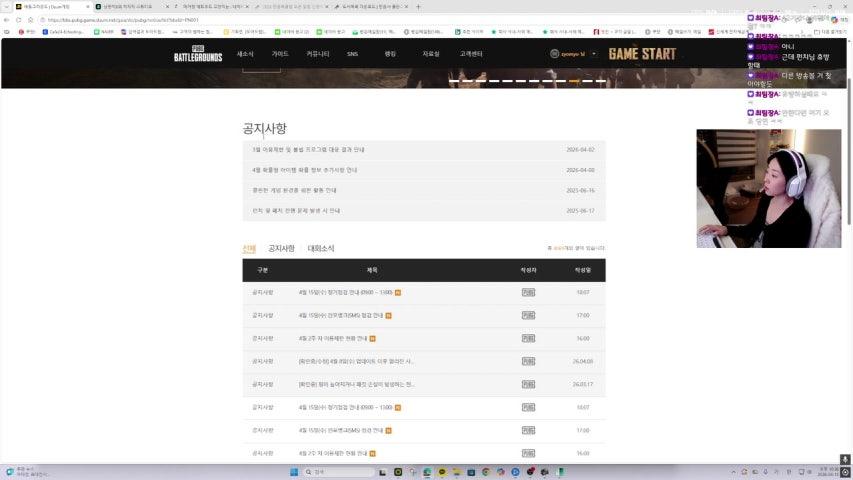Click the Windows Start button in taskbar
The image size is (853, 480).
click(x=295, y=471)
